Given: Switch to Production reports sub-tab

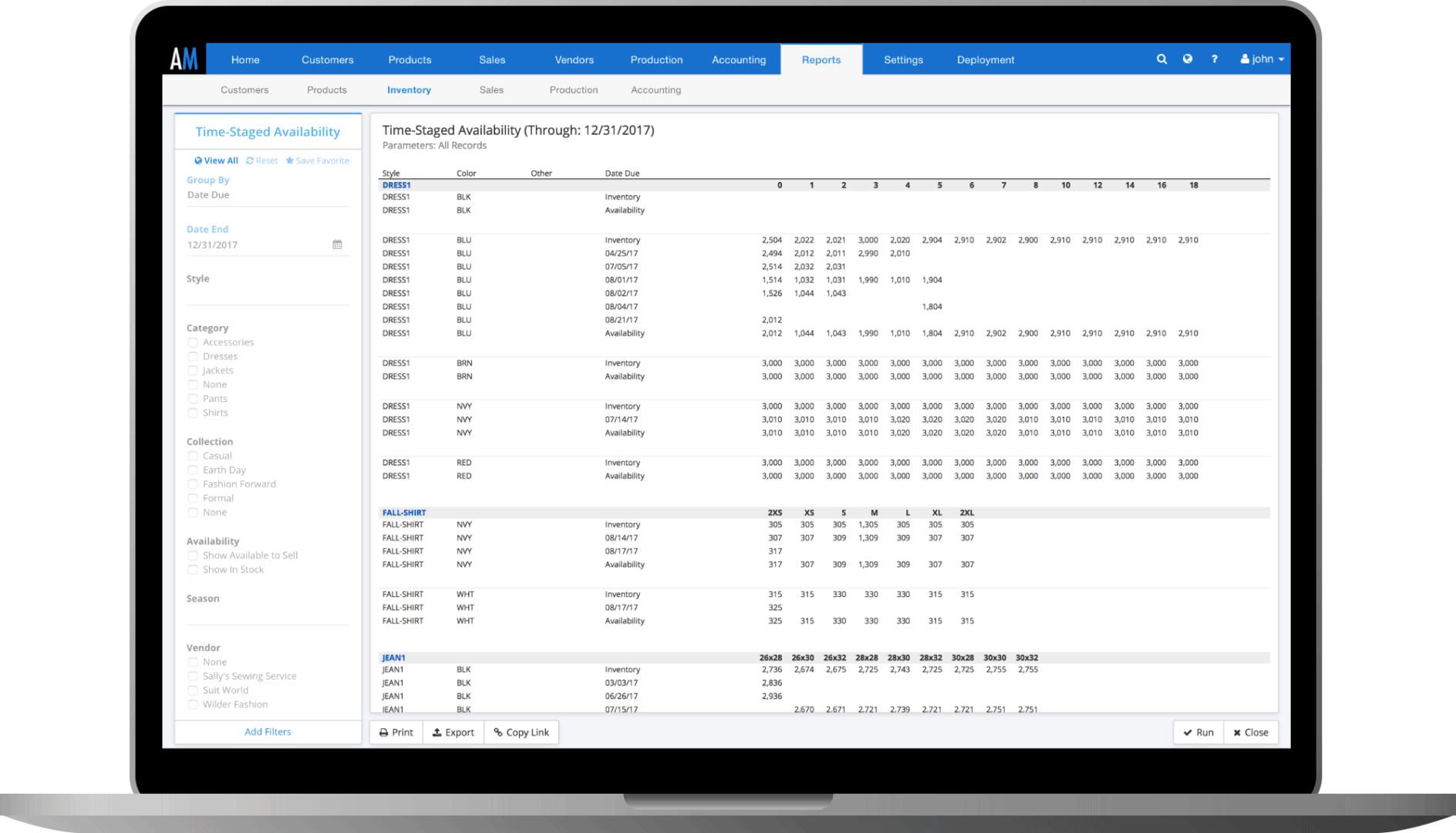Looking at the screenshot, I should click(574, 89).
